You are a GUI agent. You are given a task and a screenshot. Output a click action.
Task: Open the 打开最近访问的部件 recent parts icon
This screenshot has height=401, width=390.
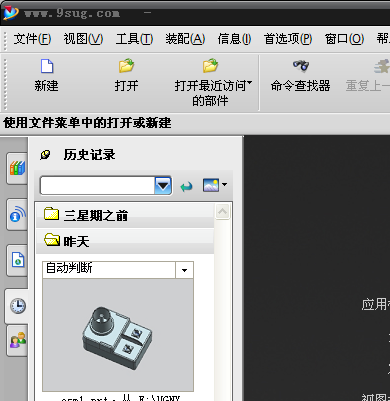click(x=211, y=66)
